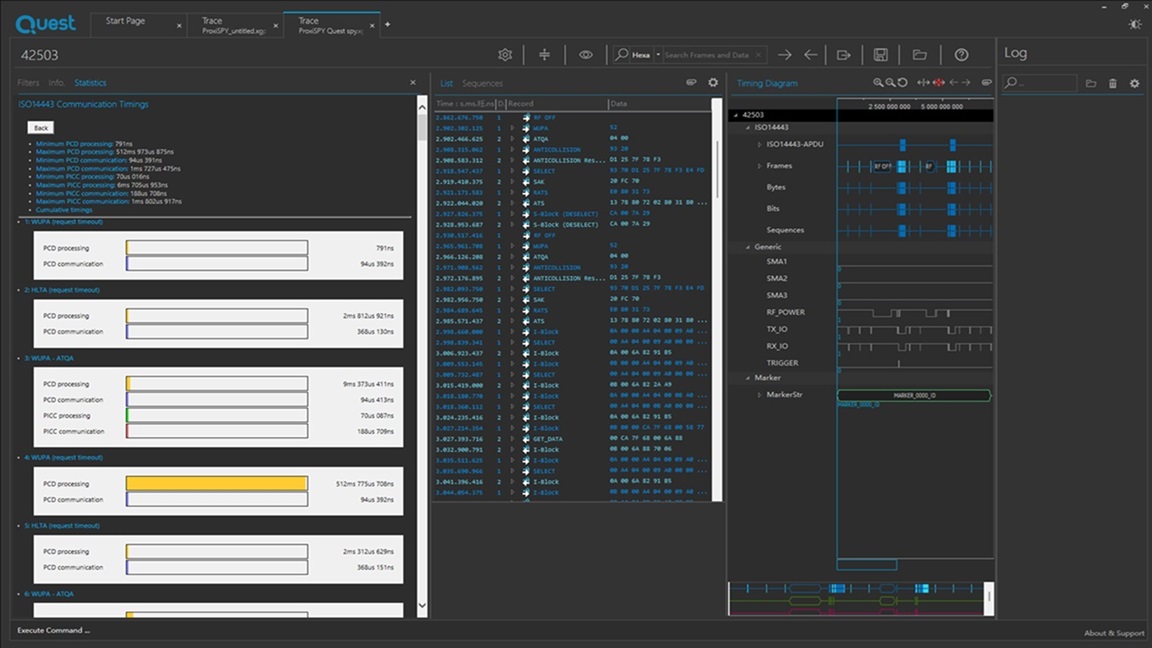Click the Statistics panel scroll-up arrow
Image resolution: width=1152 pixels, height=648 pixels.
[x=422, y=107]
